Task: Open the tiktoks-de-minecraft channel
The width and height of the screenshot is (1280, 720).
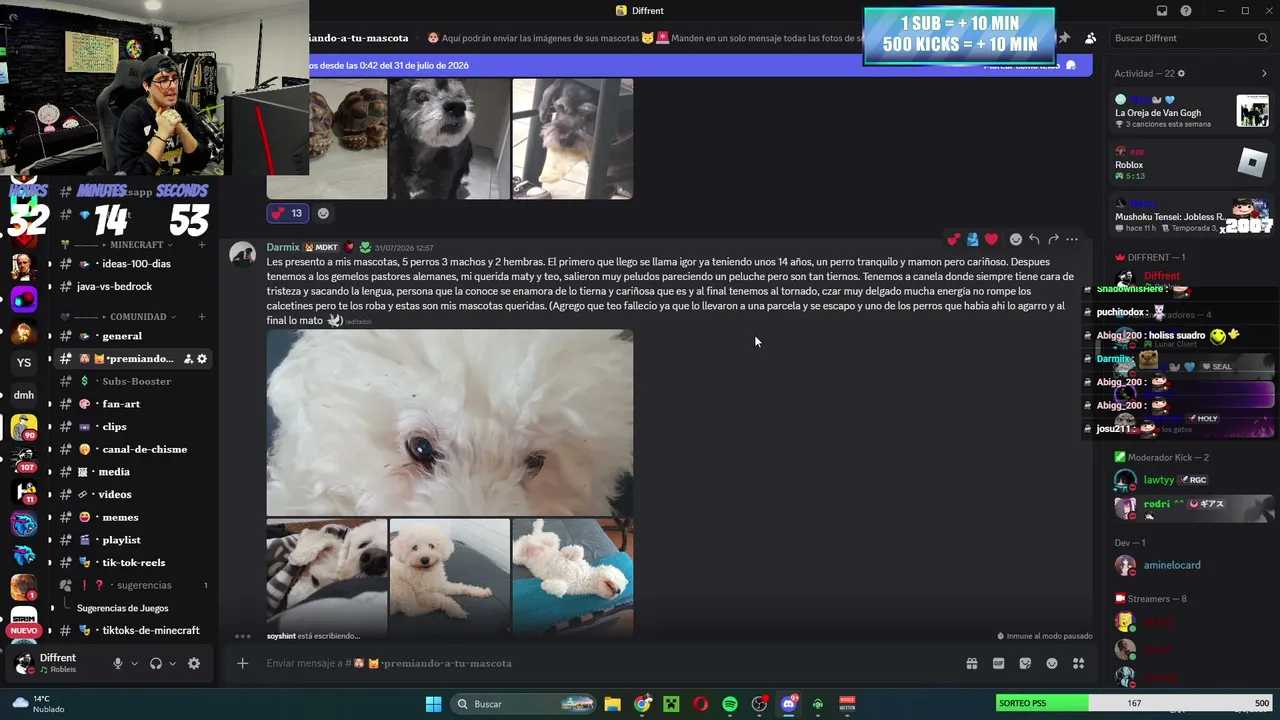Action: pyautogui.click(x=131, y=631)
